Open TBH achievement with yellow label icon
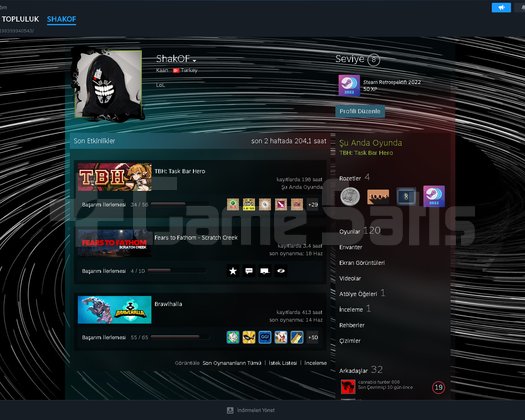The height and width of the screenshot is (420, 525). pos(249,204)
